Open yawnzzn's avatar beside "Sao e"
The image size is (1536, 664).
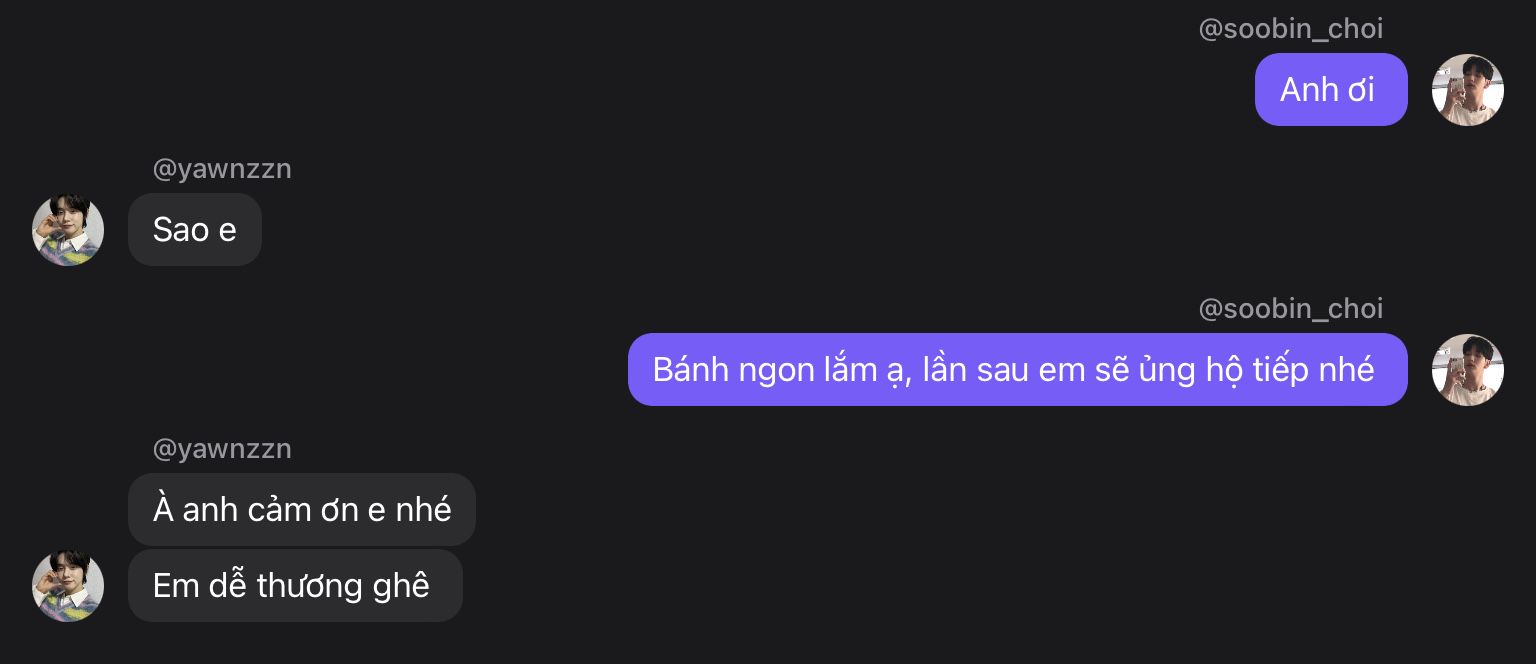68,230
